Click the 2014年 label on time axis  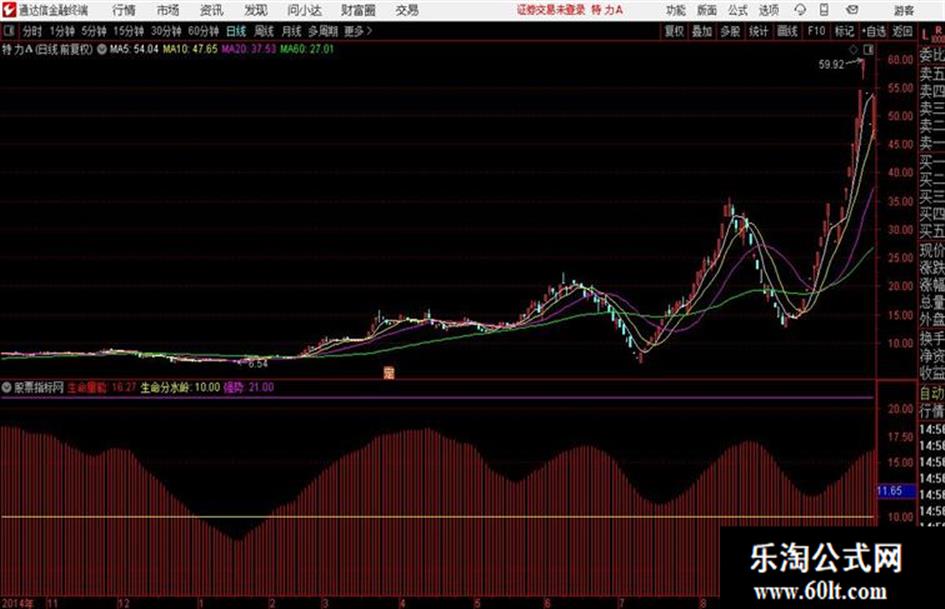(x=17, y=604)
